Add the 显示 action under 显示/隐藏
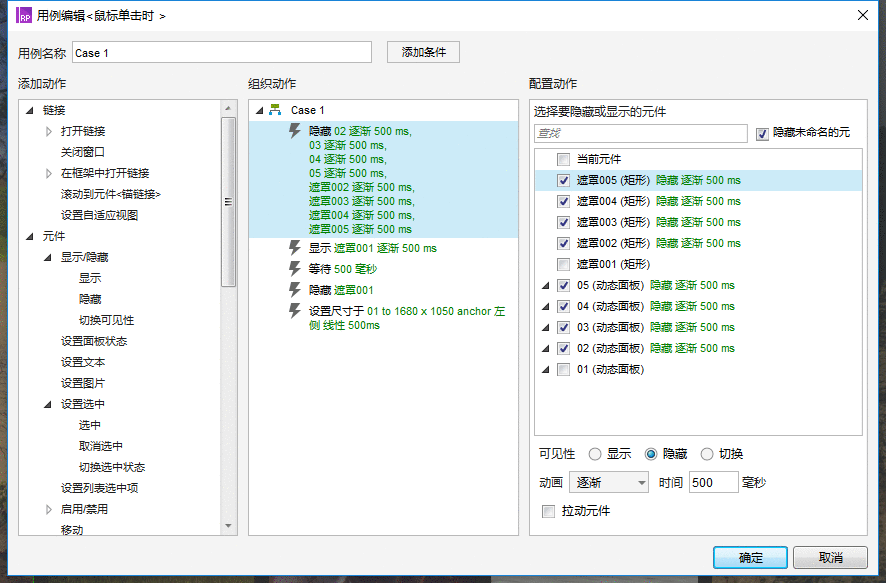 (x=90, y=278)
